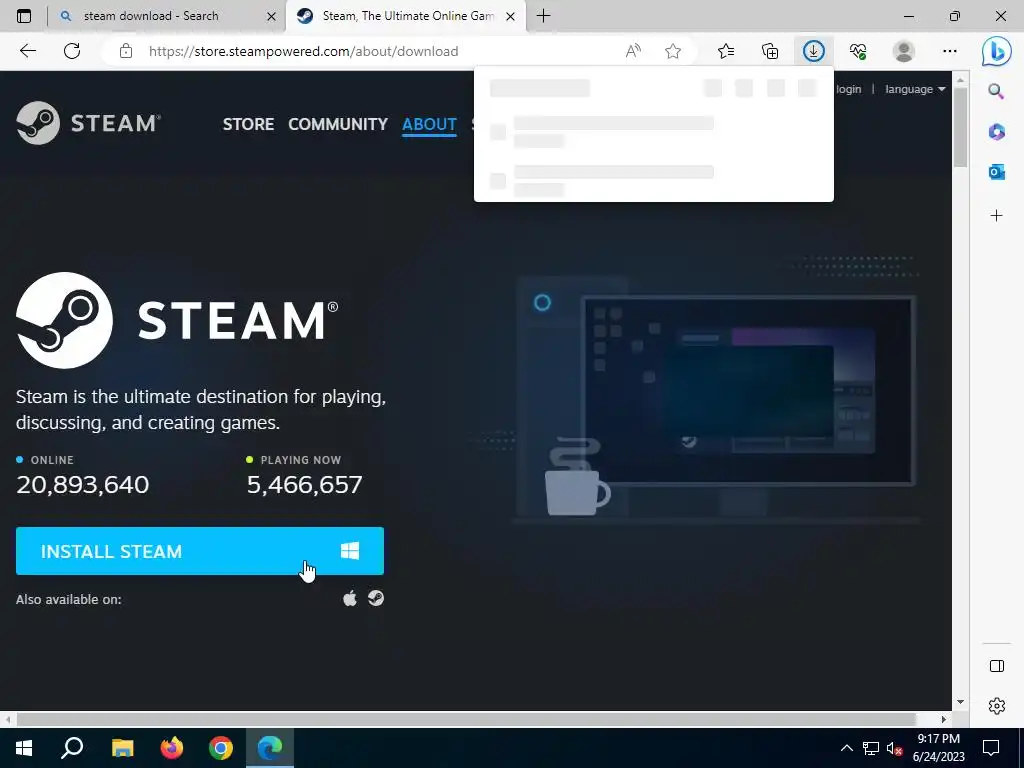Viewport: 1024px width, 768px height.
Task: Open Windows Start menu
Action: coord(24,748)
